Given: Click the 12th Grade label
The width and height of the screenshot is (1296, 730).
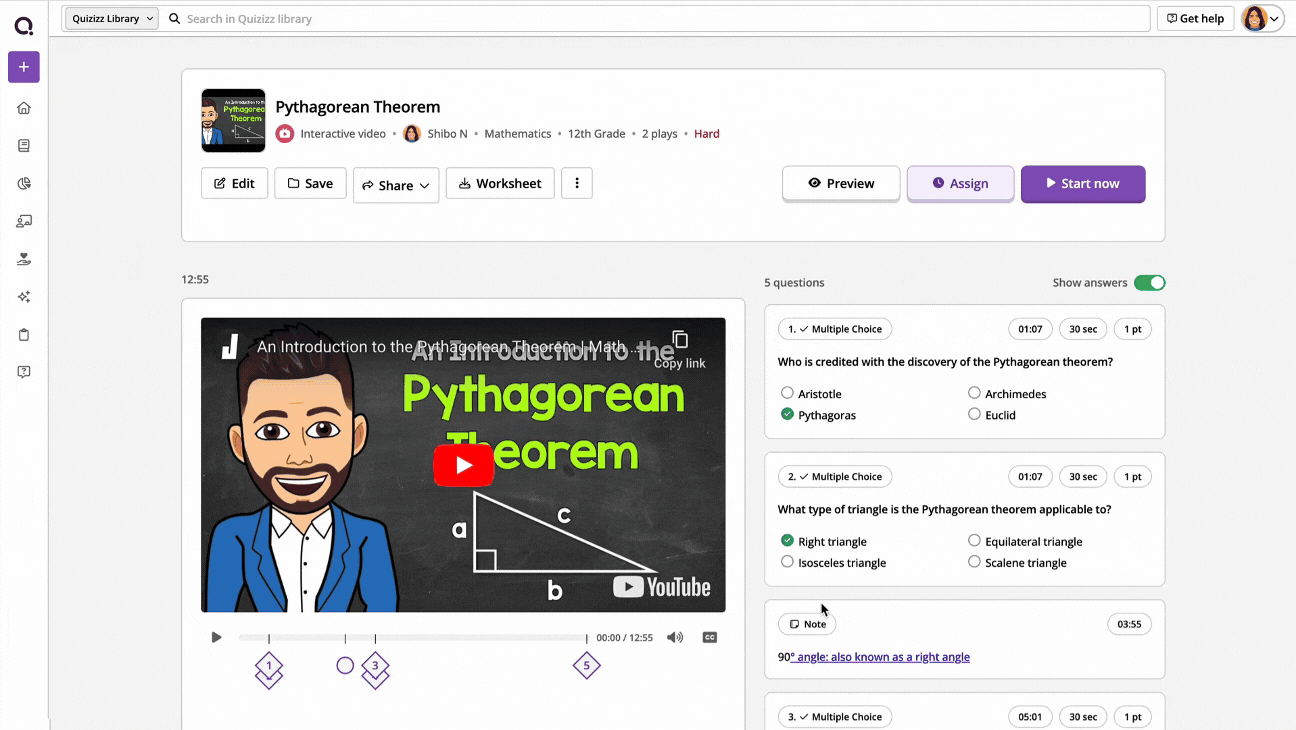Looking at the screenshot, I should click(597, 134).
